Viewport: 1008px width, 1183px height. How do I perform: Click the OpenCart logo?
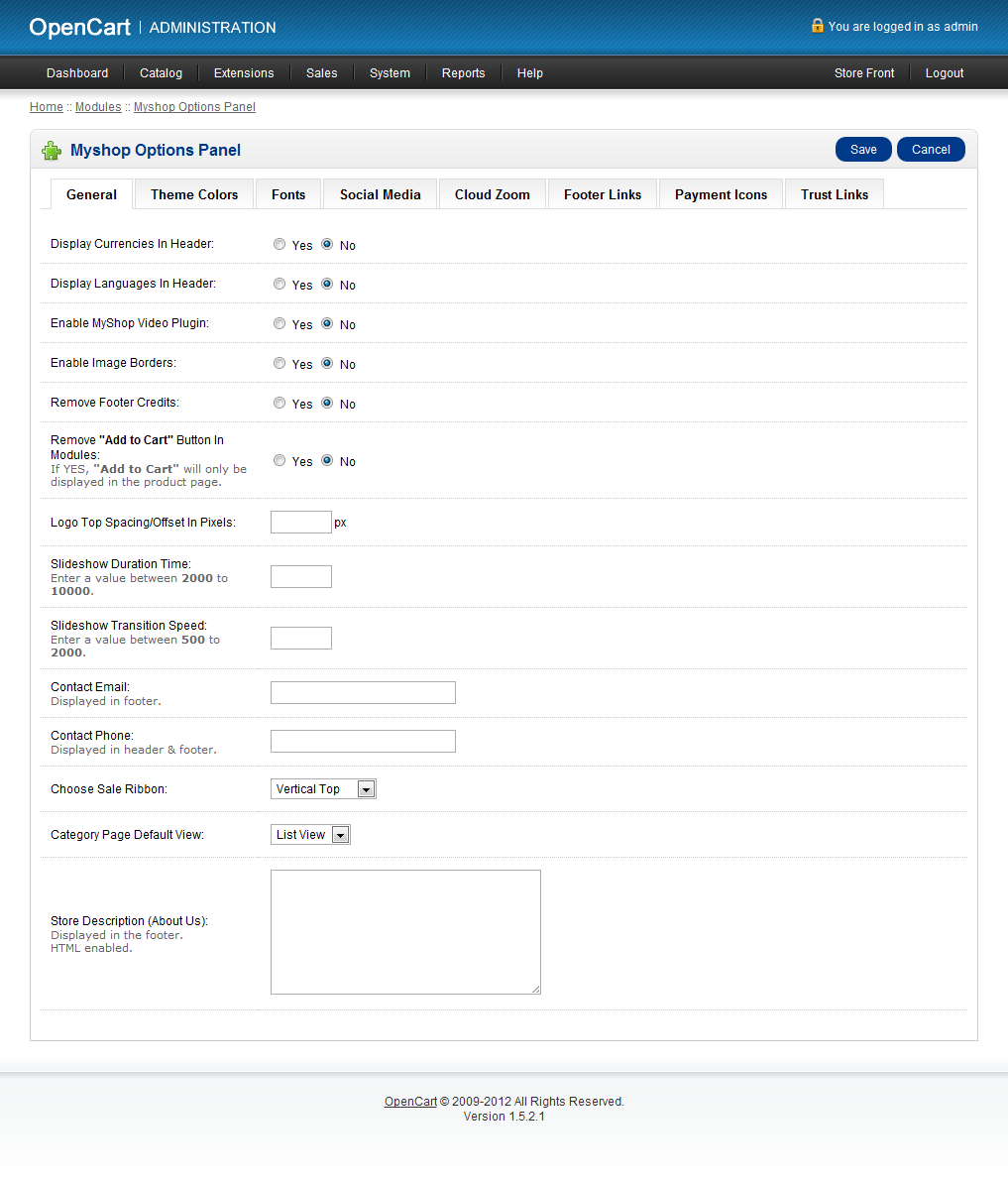click(x=80, y=27)
